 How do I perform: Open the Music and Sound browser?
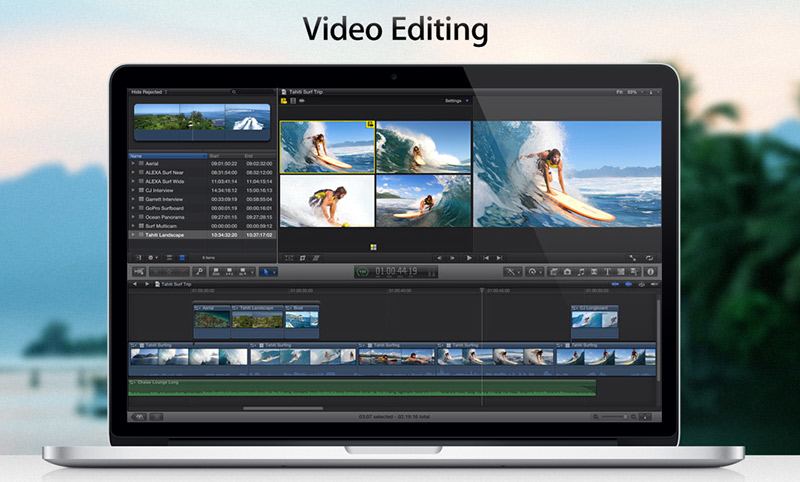point(581,272)
